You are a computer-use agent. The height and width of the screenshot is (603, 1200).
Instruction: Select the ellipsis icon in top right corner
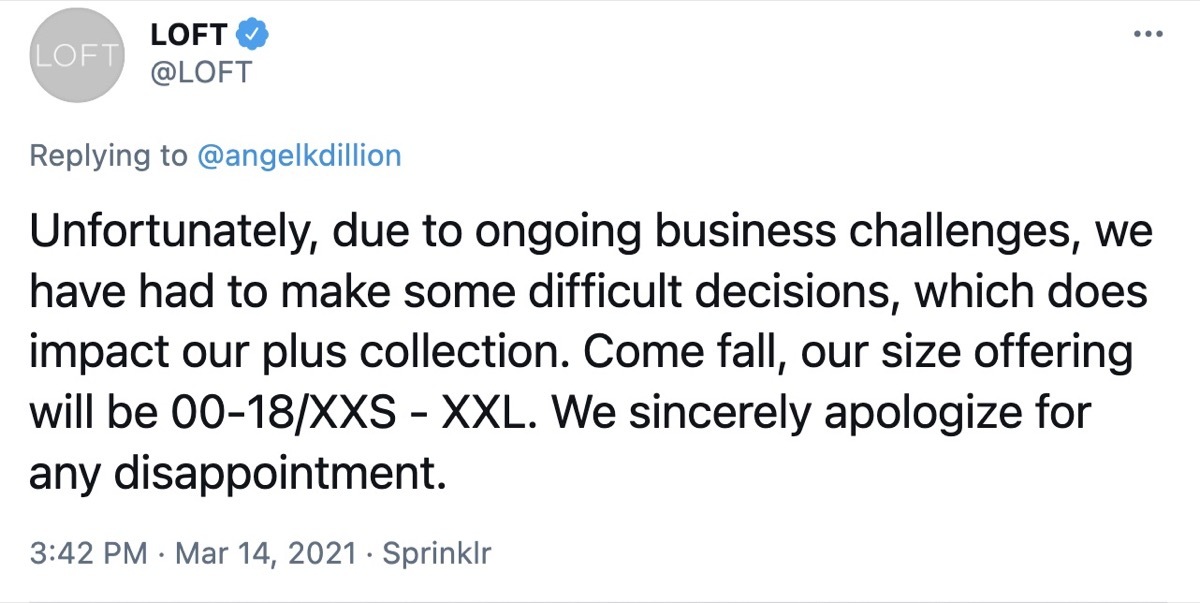click(1146, 33)
